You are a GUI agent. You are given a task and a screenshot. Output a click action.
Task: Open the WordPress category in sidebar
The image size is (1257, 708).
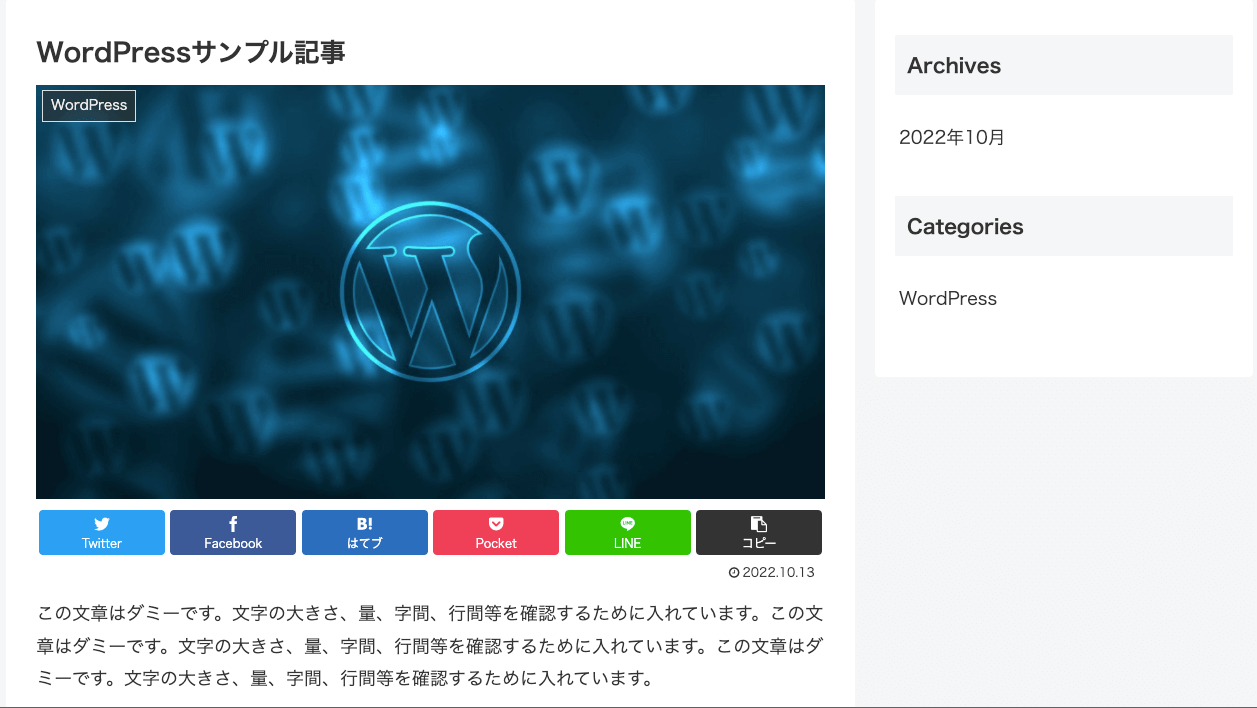tap(948, 298)
